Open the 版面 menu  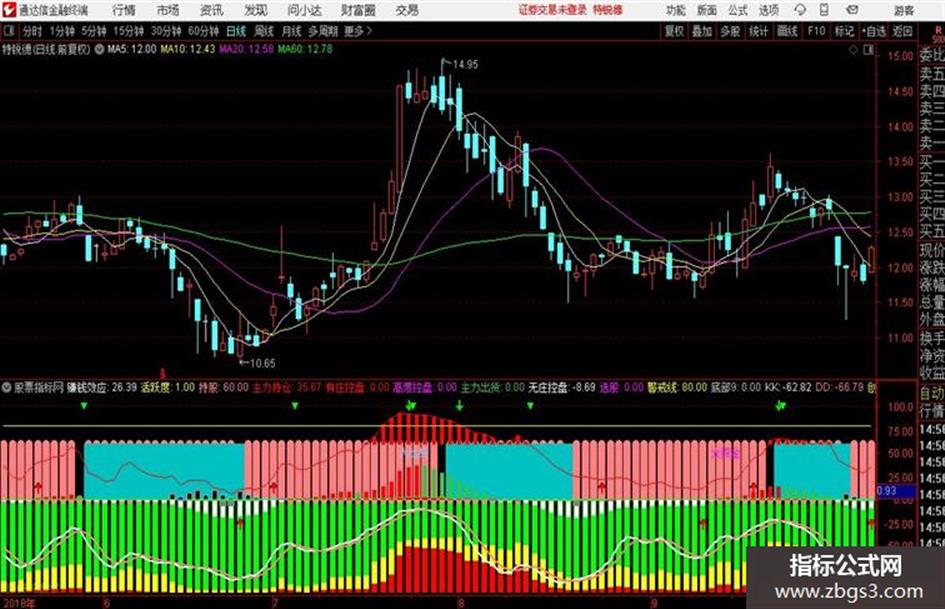click(x=707, y=10)
